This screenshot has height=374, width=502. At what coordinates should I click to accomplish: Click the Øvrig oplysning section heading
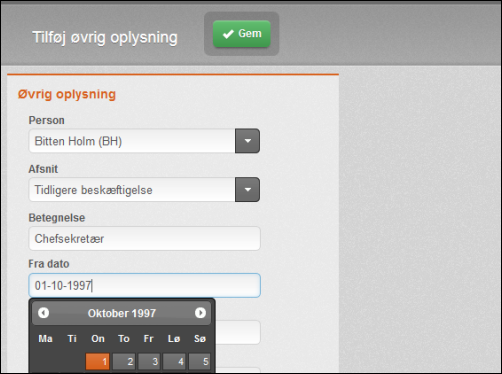click(67, 94)
